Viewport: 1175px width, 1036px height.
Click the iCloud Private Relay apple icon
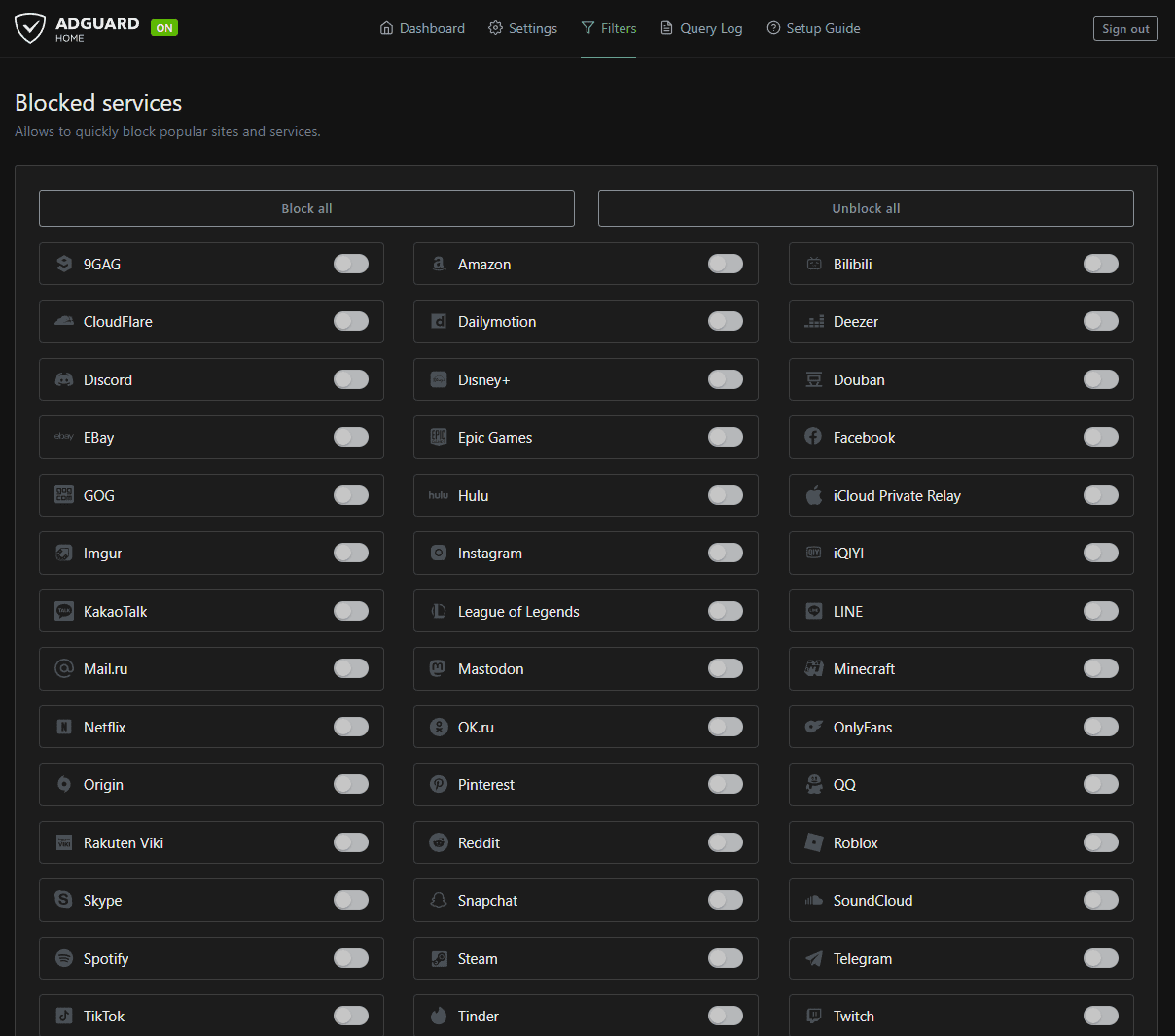pos(813,495)
